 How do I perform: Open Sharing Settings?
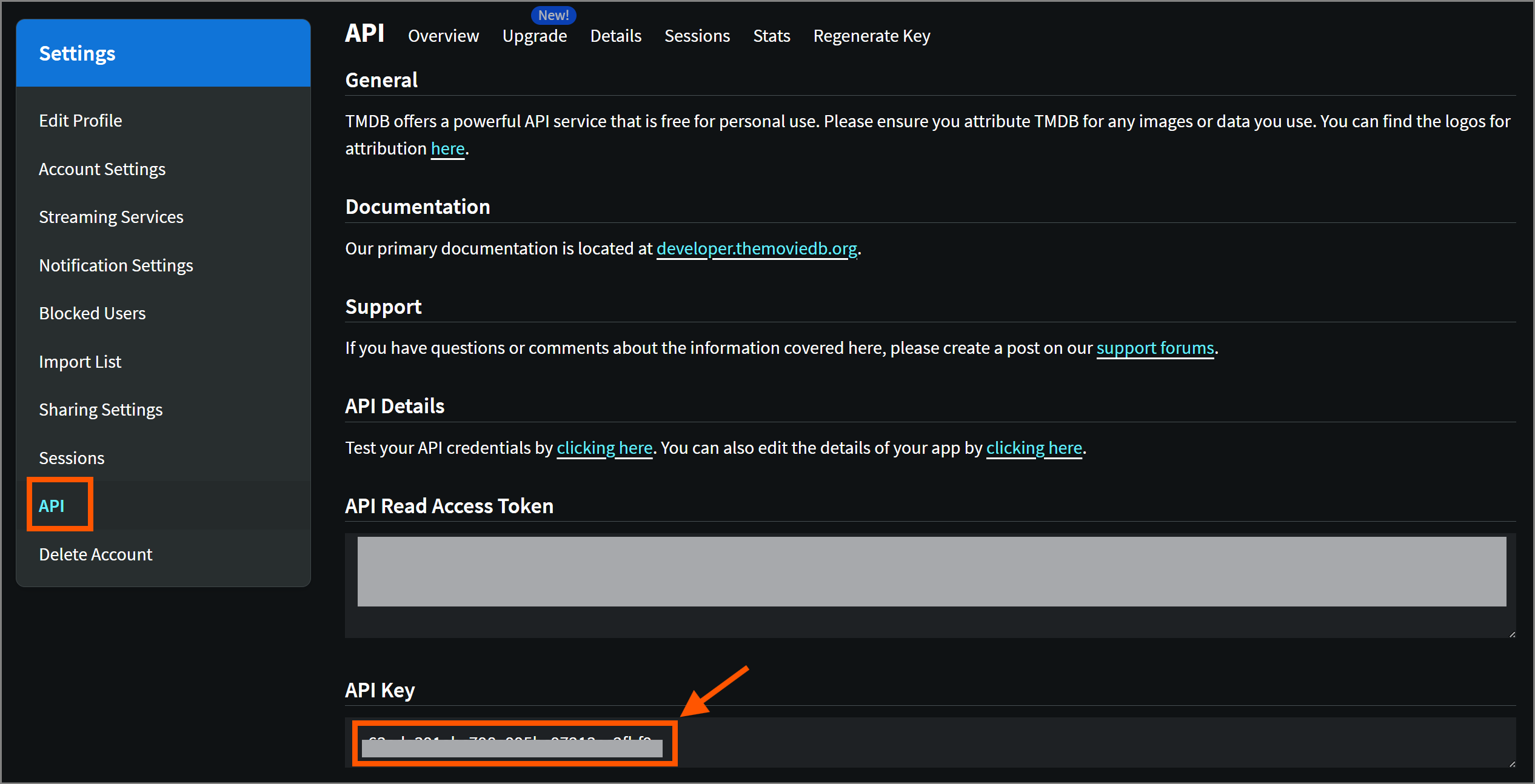pos(101,410)
